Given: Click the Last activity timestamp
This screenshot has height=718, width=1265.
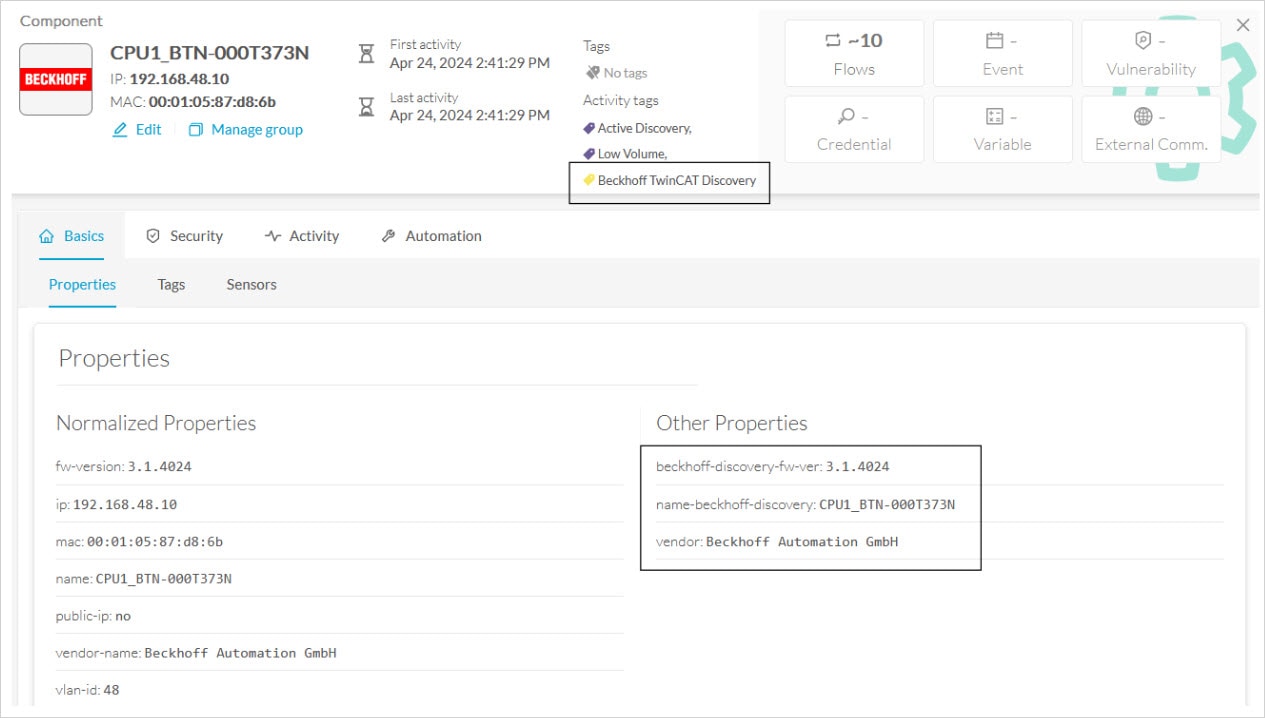Looking at the screenshot, I should 470,115.
